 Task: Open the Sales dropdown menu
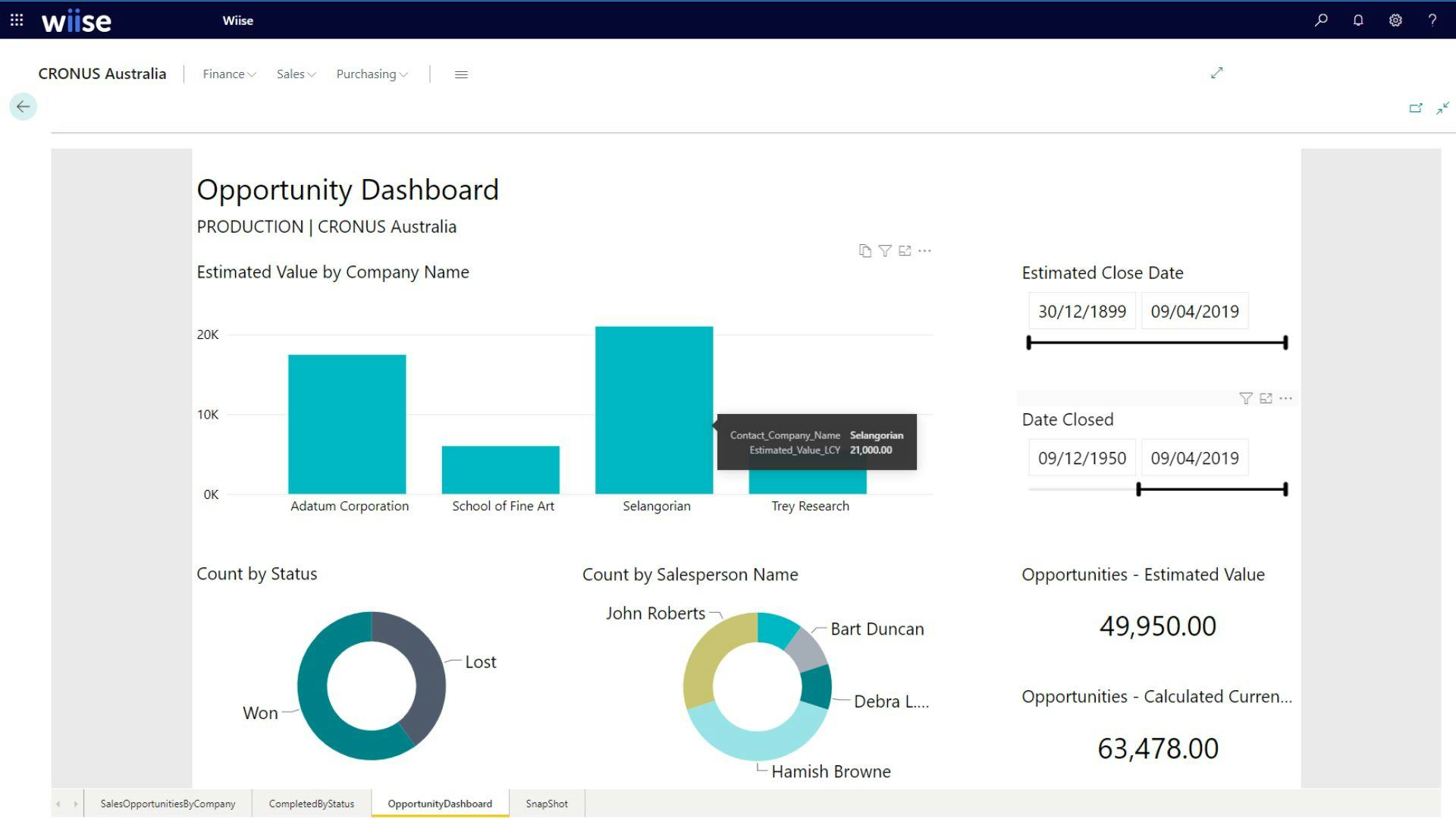(296, 74)
